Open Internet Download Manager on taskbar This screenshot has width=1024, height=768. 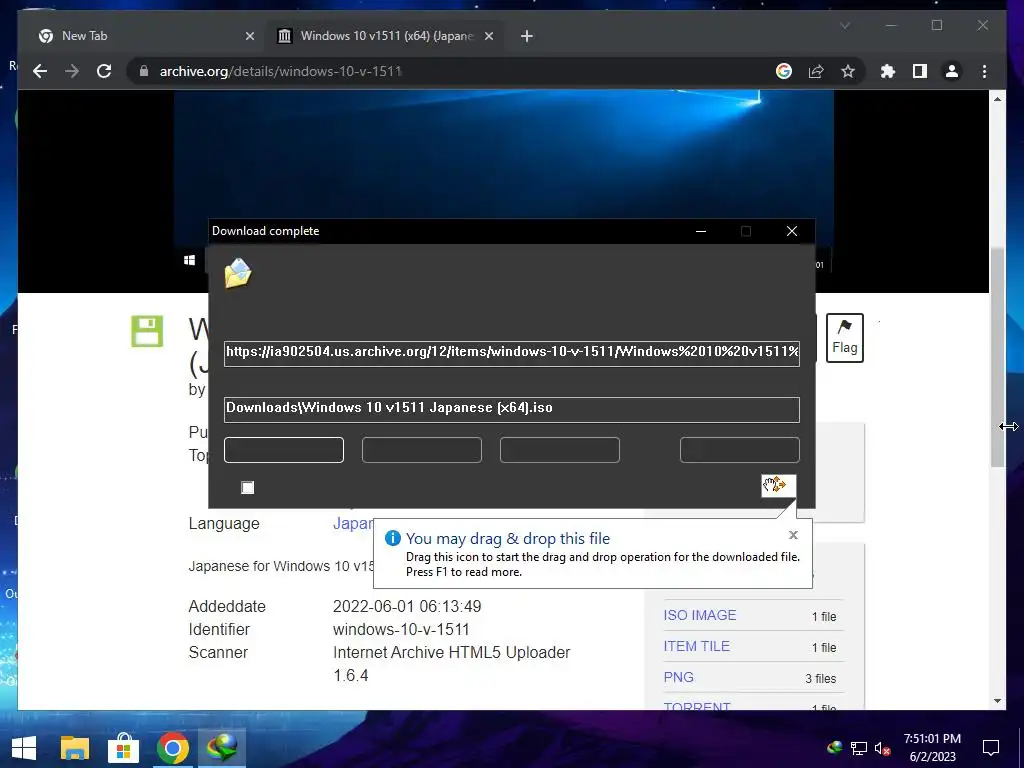click(222, 748)
